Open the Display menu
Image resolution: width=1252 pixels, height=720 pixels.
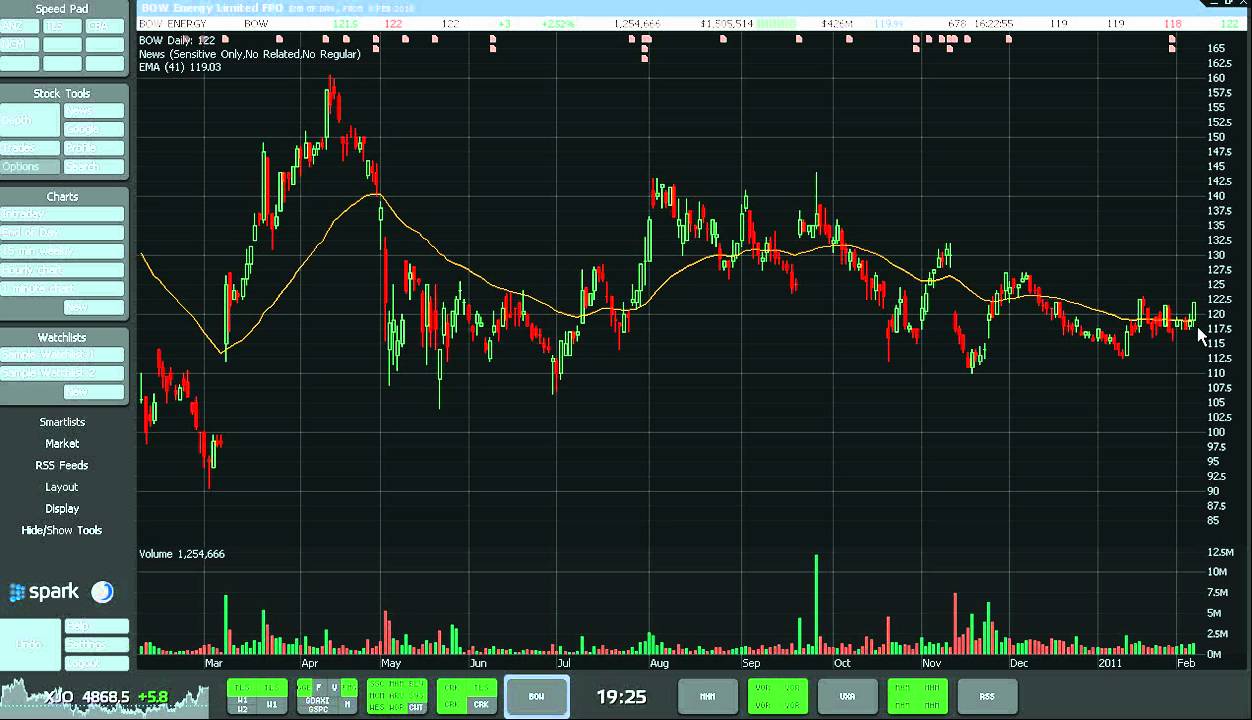click(62, 508)
